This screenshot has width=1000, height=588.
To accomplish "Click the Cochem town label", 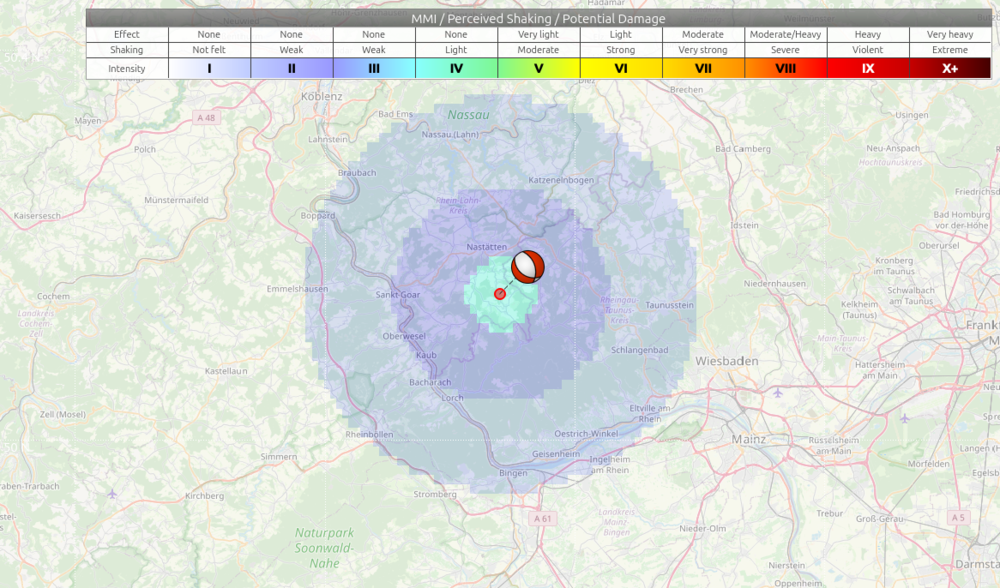I will pyautogui.click(x=54, y=297).
